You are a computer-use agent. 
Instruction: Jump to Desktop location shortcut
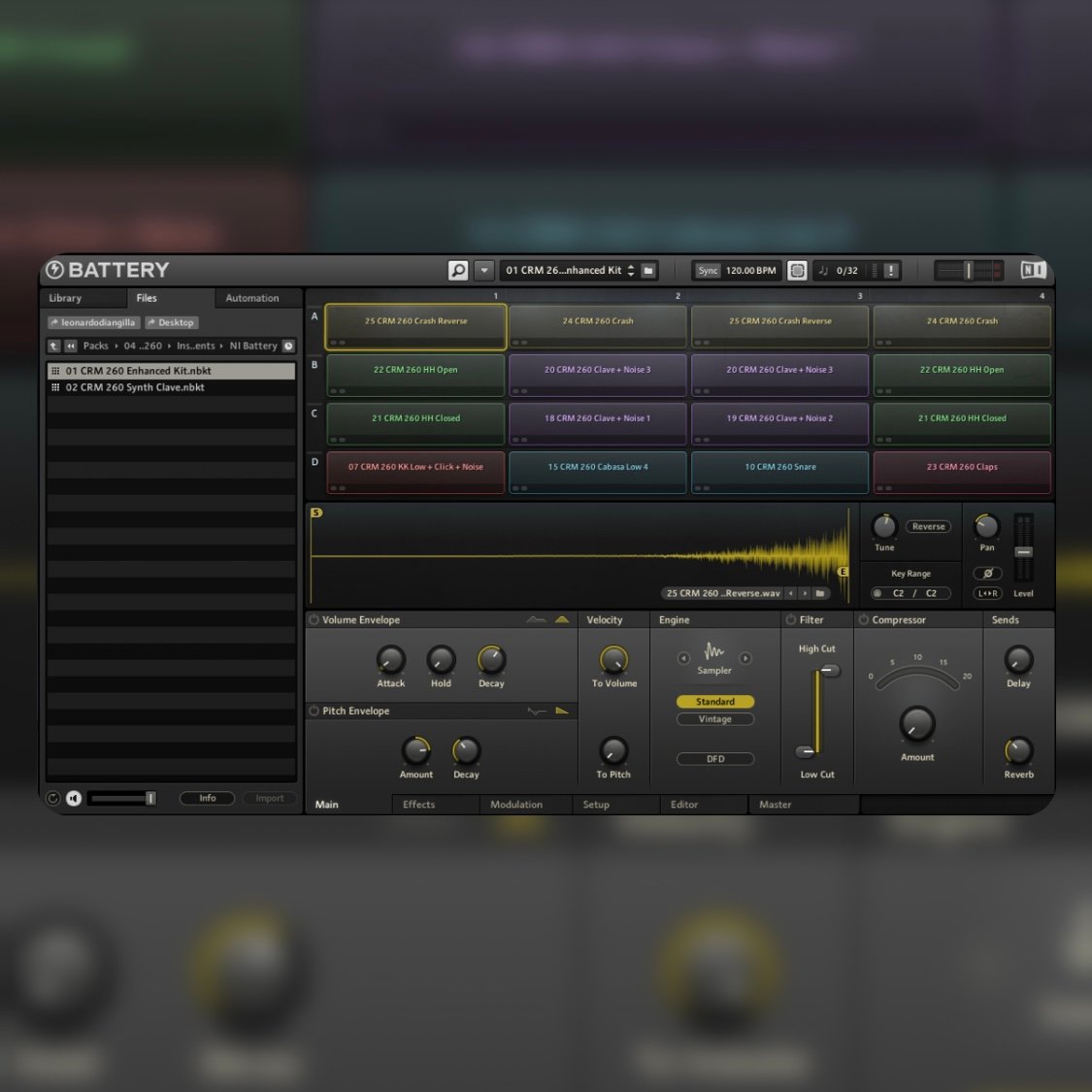click(171, 322)
